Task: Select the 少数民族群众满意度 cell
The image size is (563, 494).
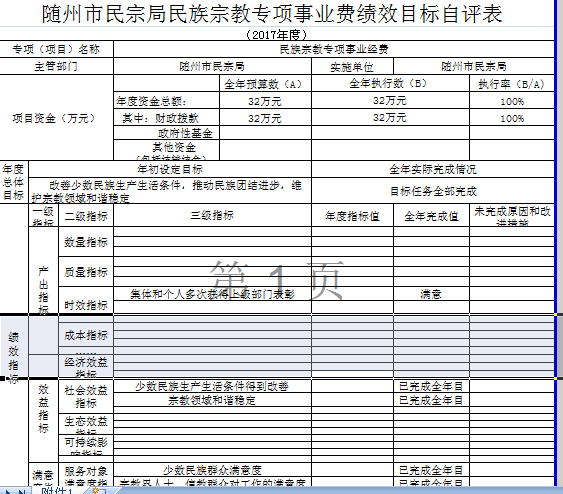Action: coord(212,470)
